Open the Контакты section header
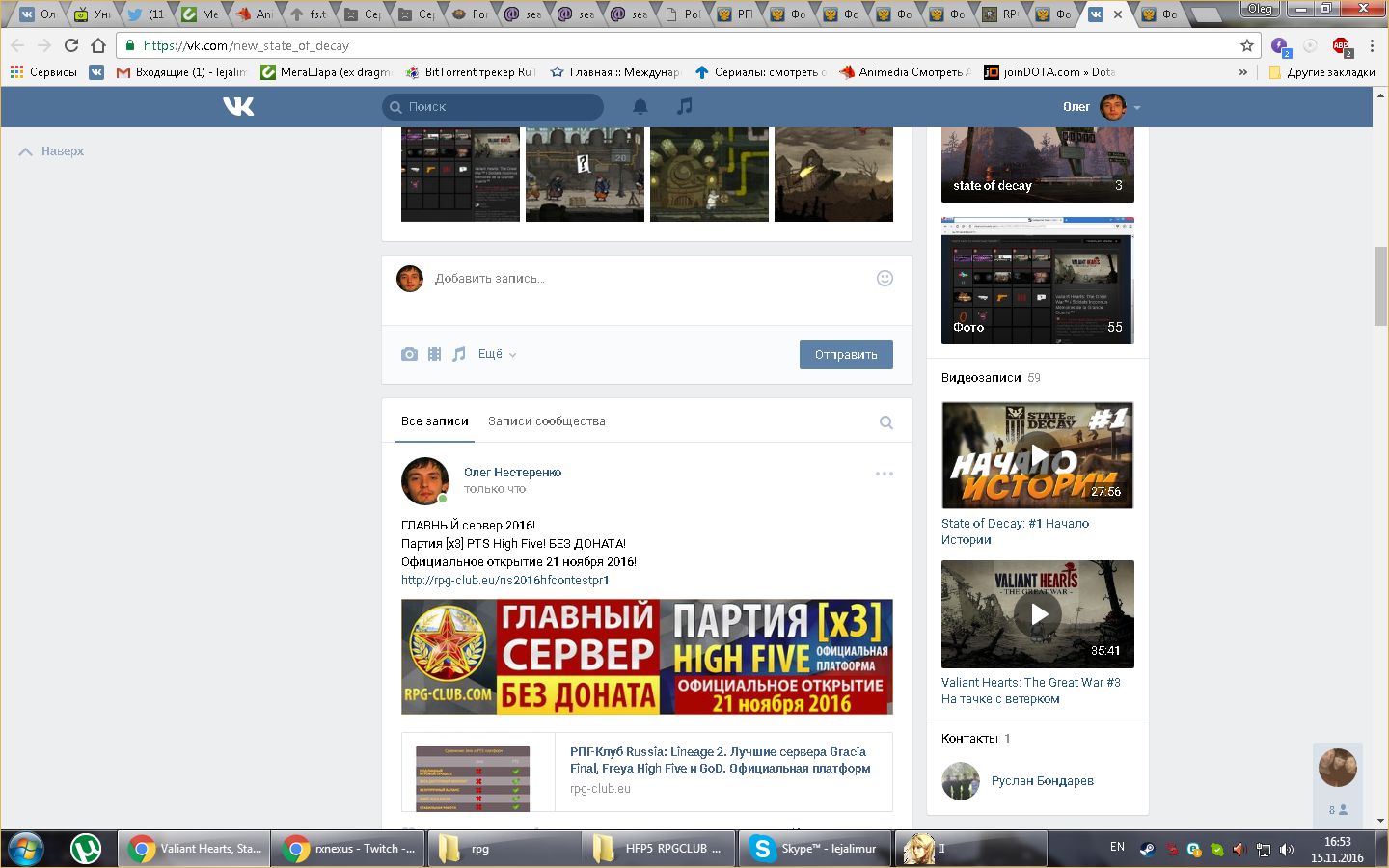The image size is (1389, 868). click(x=975, y=739)
